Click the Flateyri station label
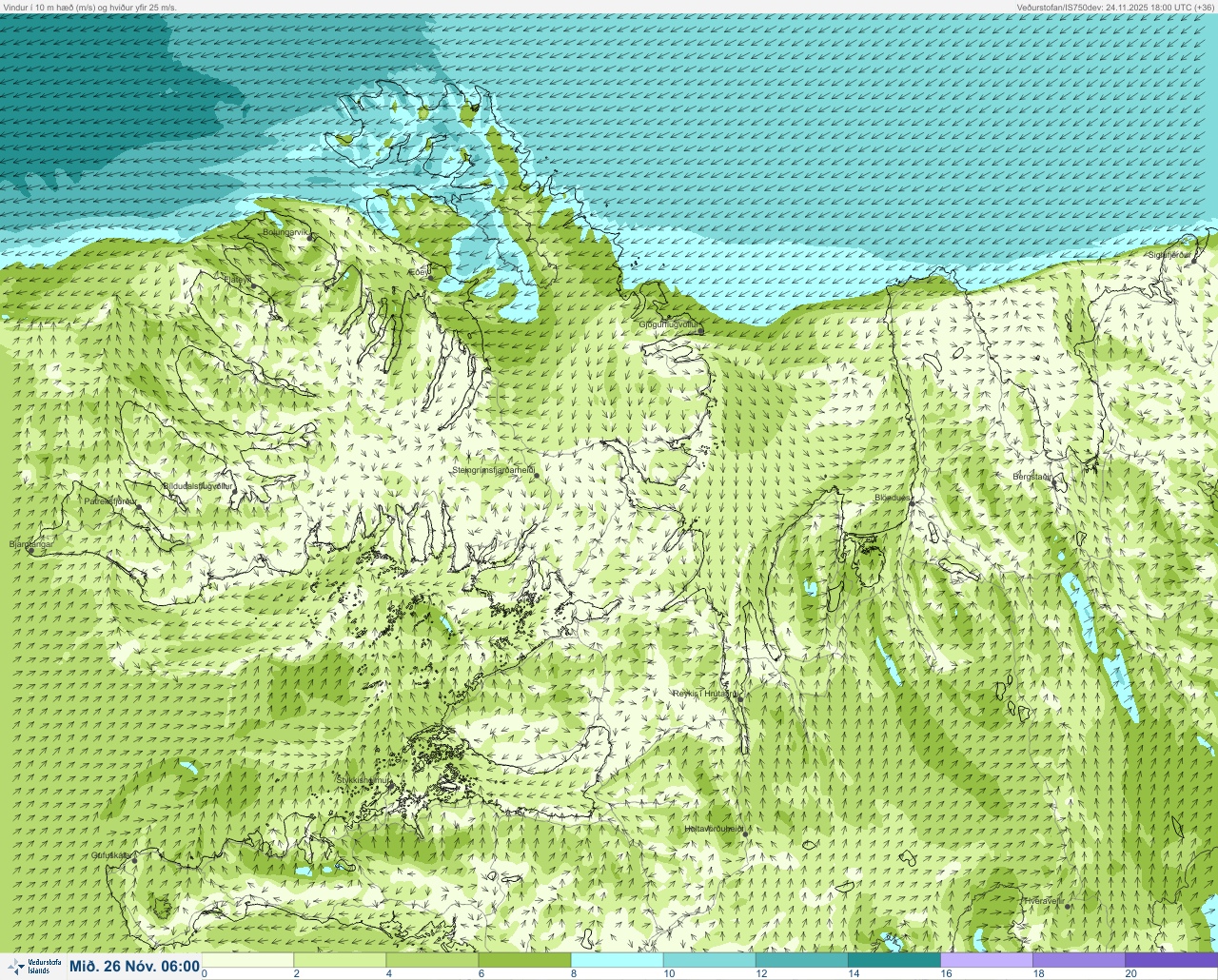 point(237,280)
